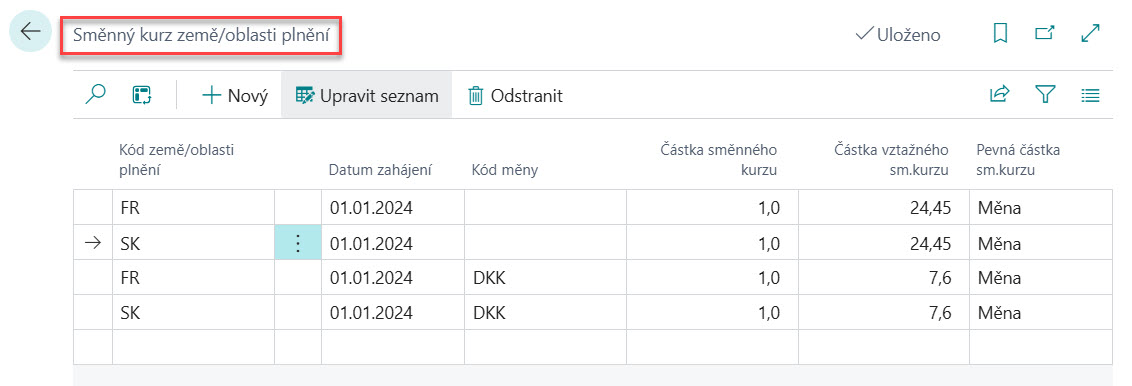Click exchange rate 1,0 in first FR row
The image size is (1132, 386).
(x=712, y=208)
